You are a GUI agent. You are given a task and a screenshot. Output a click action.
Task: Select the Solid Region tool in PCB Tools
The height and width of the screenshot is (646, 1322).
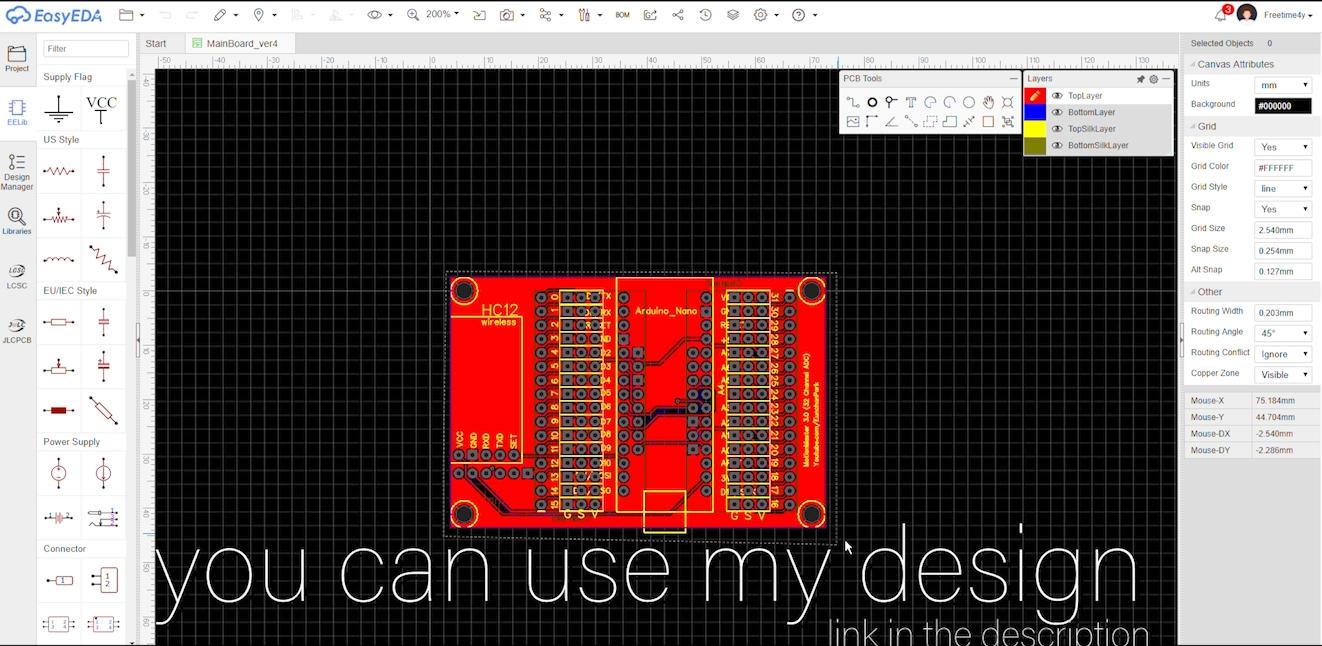950,122
